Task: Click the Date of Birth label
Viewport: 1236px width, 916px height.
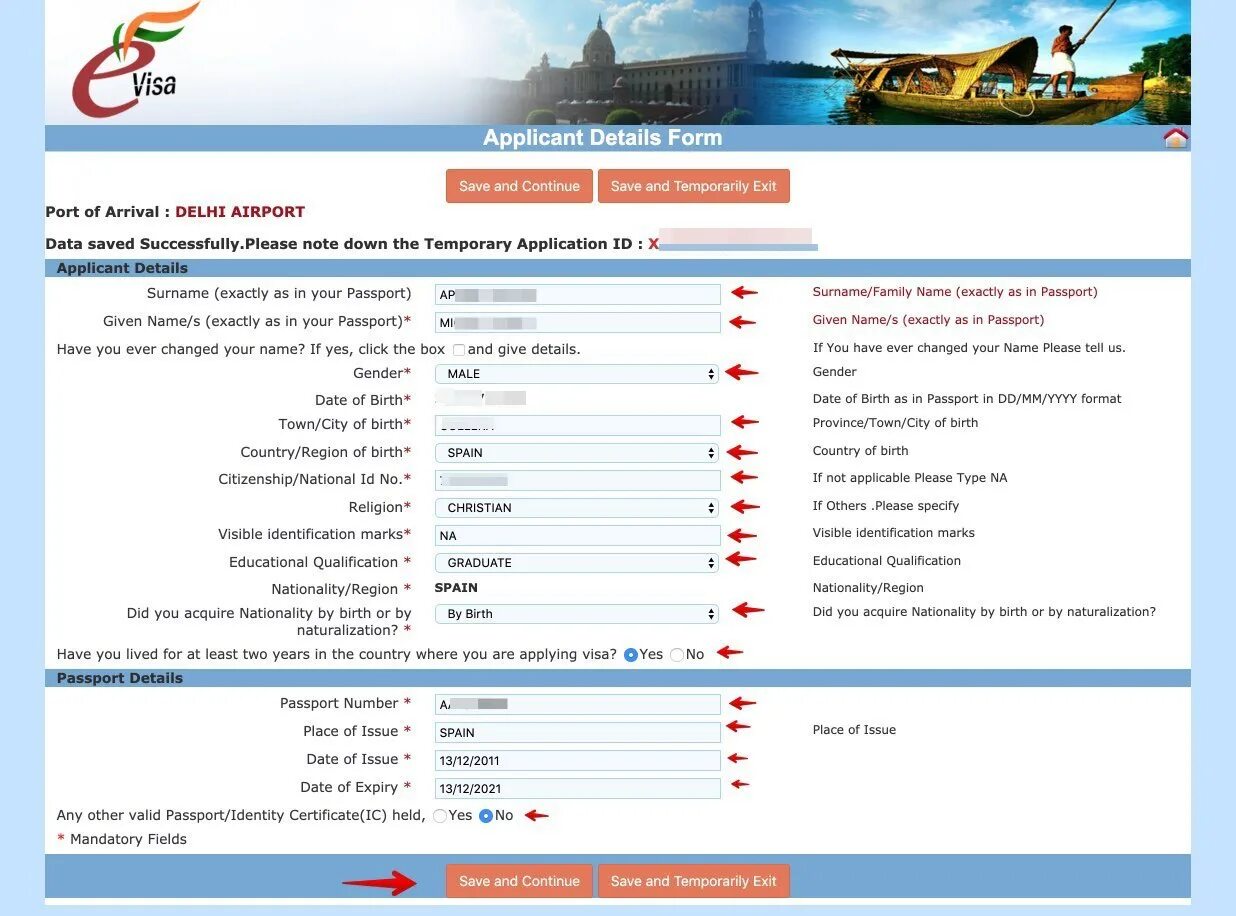Action: click(x=363, y=400)
